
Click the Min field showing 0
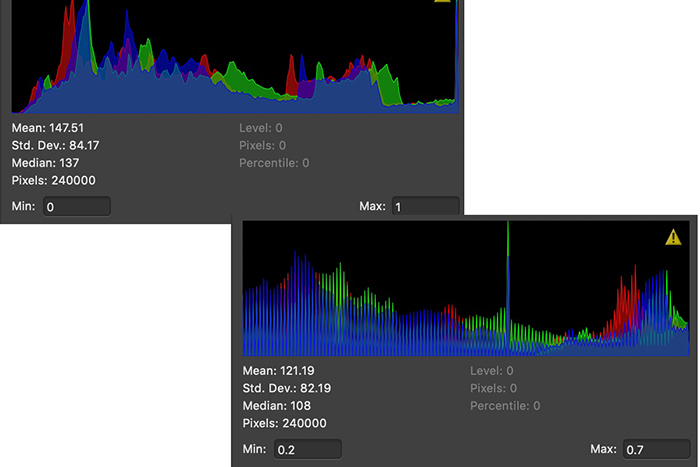[76, 207]
